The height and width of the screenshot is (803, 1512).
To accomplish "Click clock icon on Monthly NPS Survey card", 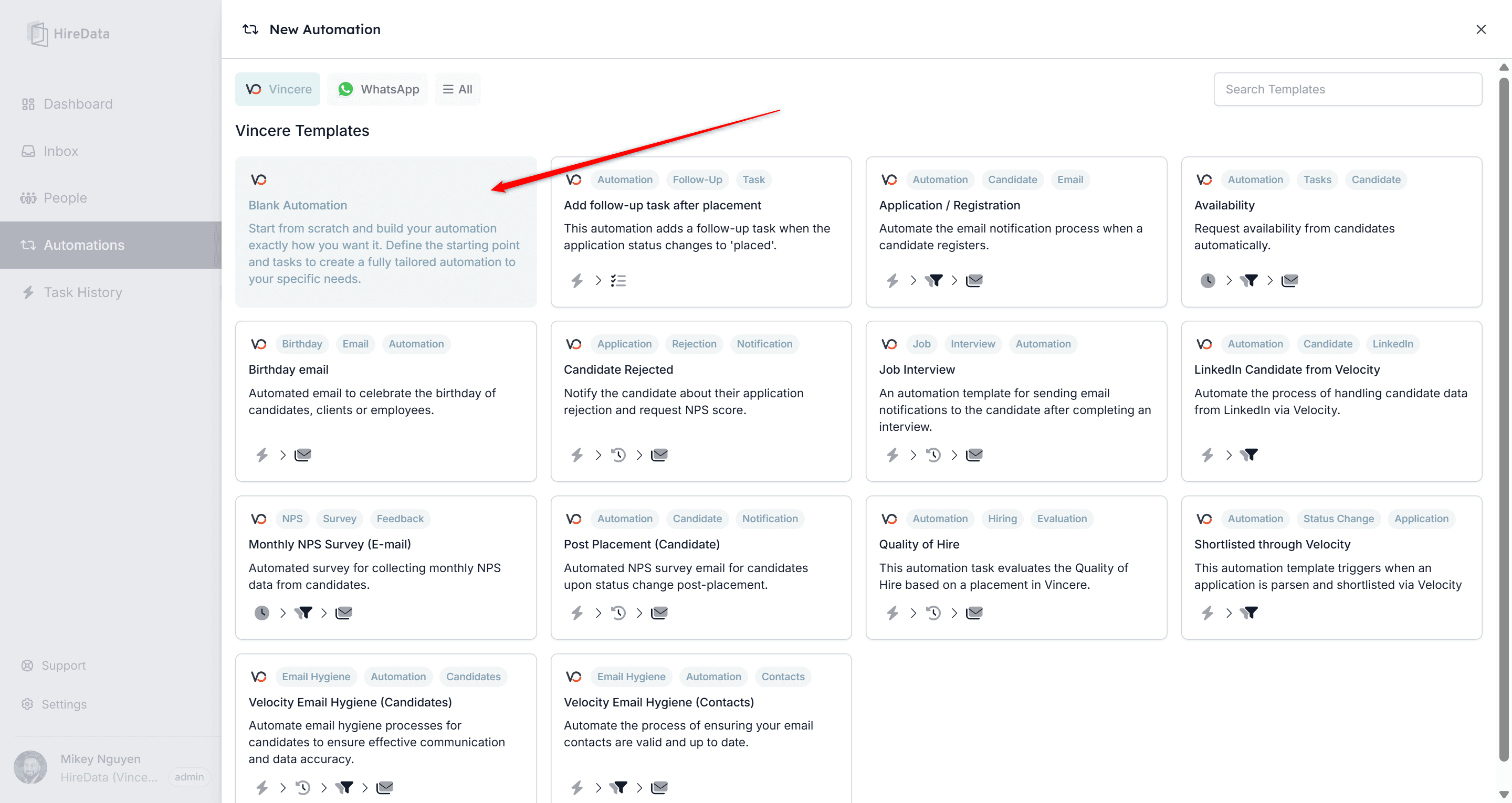I will (262, 613).
